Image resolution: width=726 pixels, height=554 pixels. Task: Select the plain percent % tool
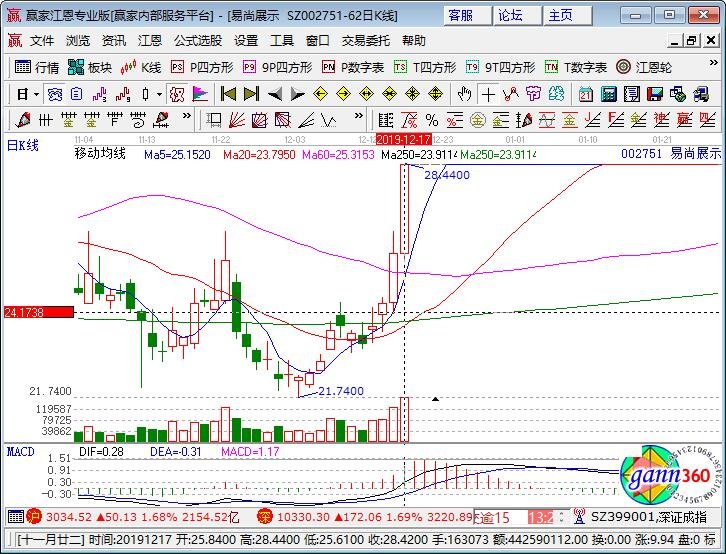(x=432, y=121)
